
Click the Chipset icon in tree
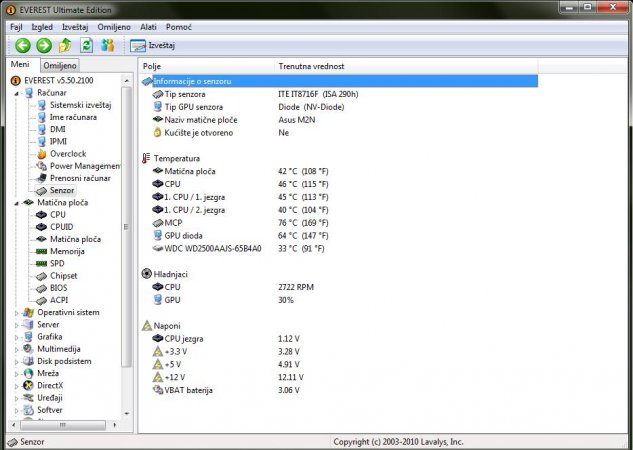point(42,276)
